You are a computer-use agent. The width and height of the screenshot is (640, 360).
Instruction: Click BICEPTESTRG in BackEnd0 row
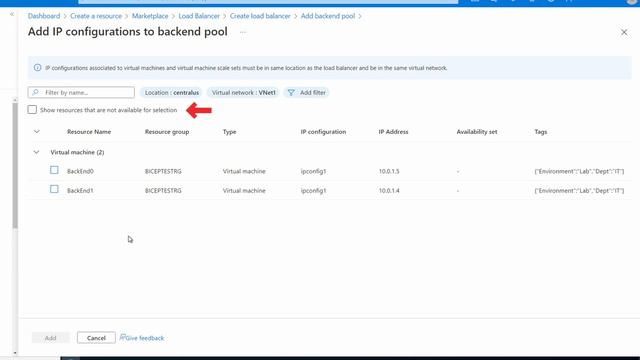point(163,171)
